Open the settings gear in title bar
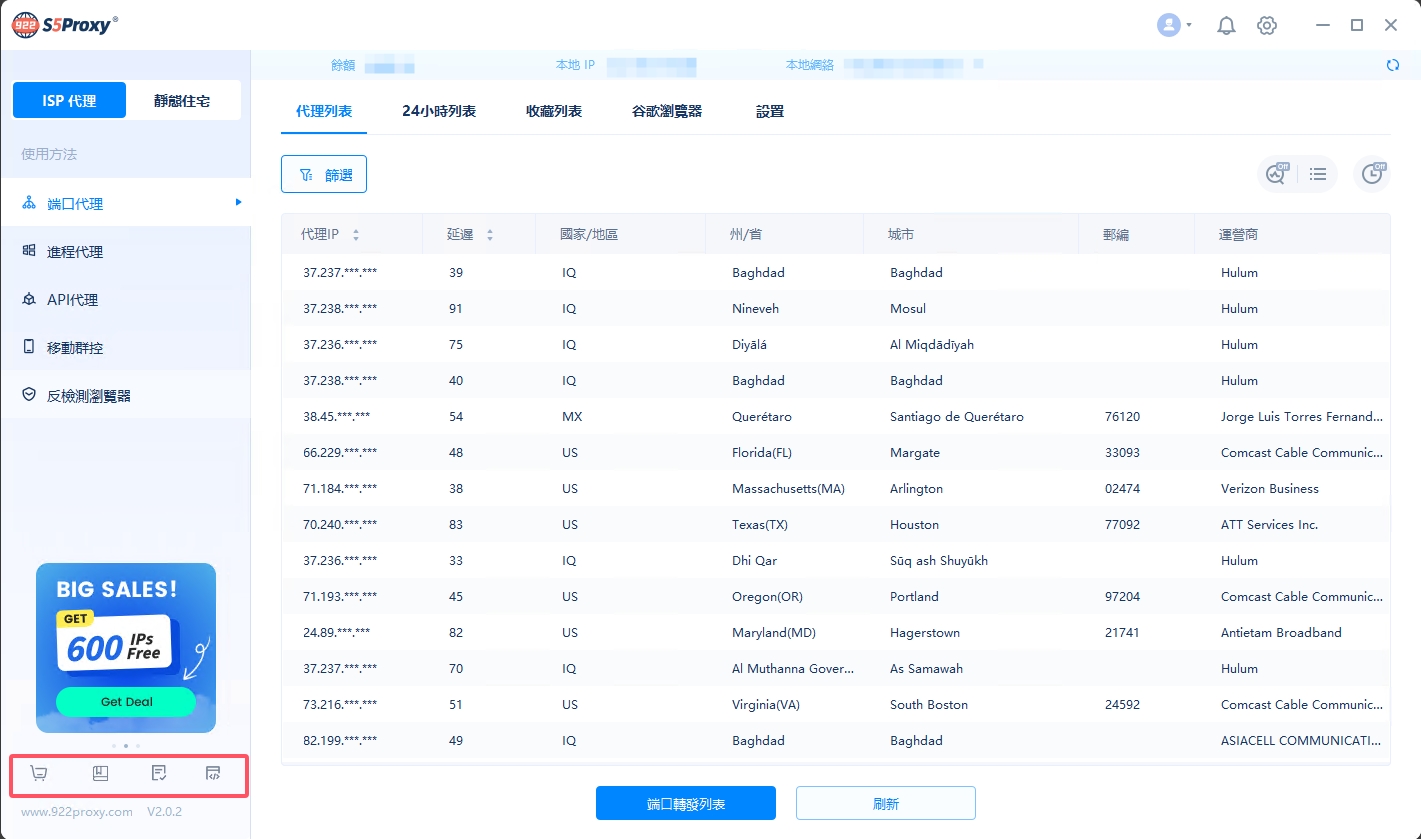 pyautogui.click(x=1267, y=26)
